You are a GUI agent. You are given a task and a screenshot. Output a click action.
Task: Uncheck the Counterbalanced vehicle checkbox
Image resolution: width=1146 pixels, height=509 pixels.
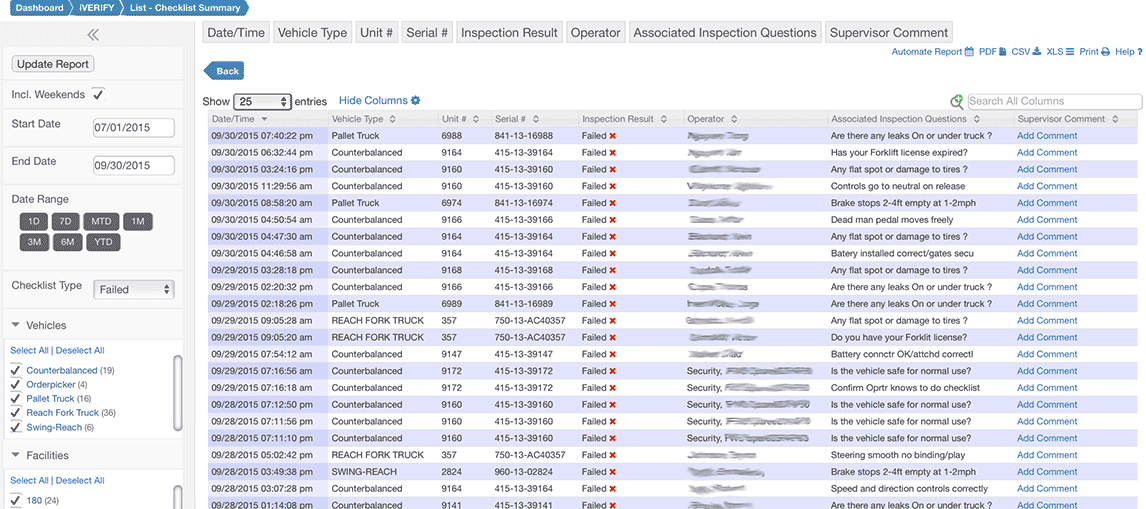[15, 371]
